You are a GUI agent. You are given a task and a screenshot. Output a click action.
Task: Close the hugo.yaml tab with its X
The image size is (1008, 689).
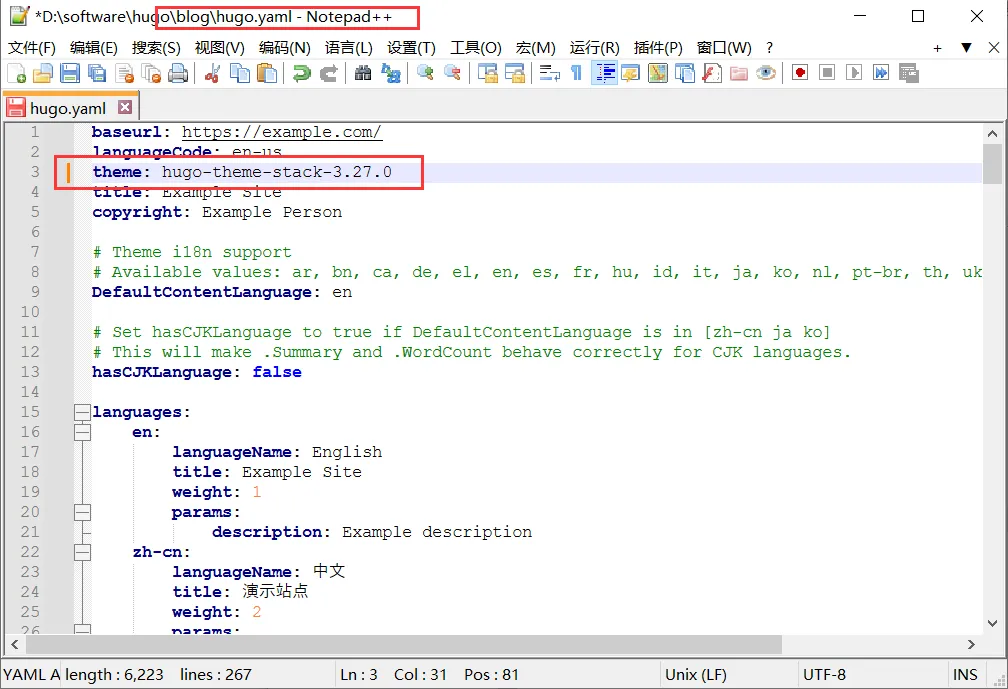pos(125,108)
